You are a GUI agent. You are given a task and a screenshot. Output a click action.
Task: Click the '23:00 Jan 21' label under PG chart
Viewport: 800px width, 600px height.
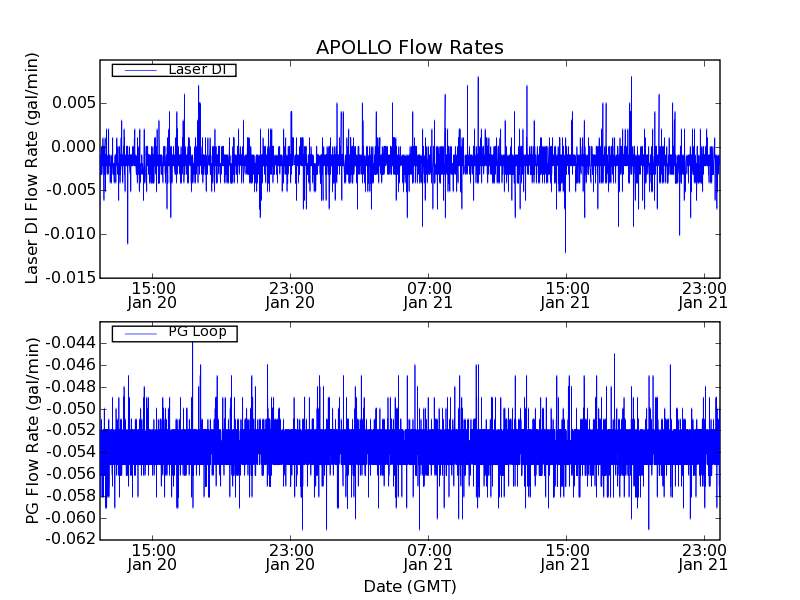click(703, 558)
